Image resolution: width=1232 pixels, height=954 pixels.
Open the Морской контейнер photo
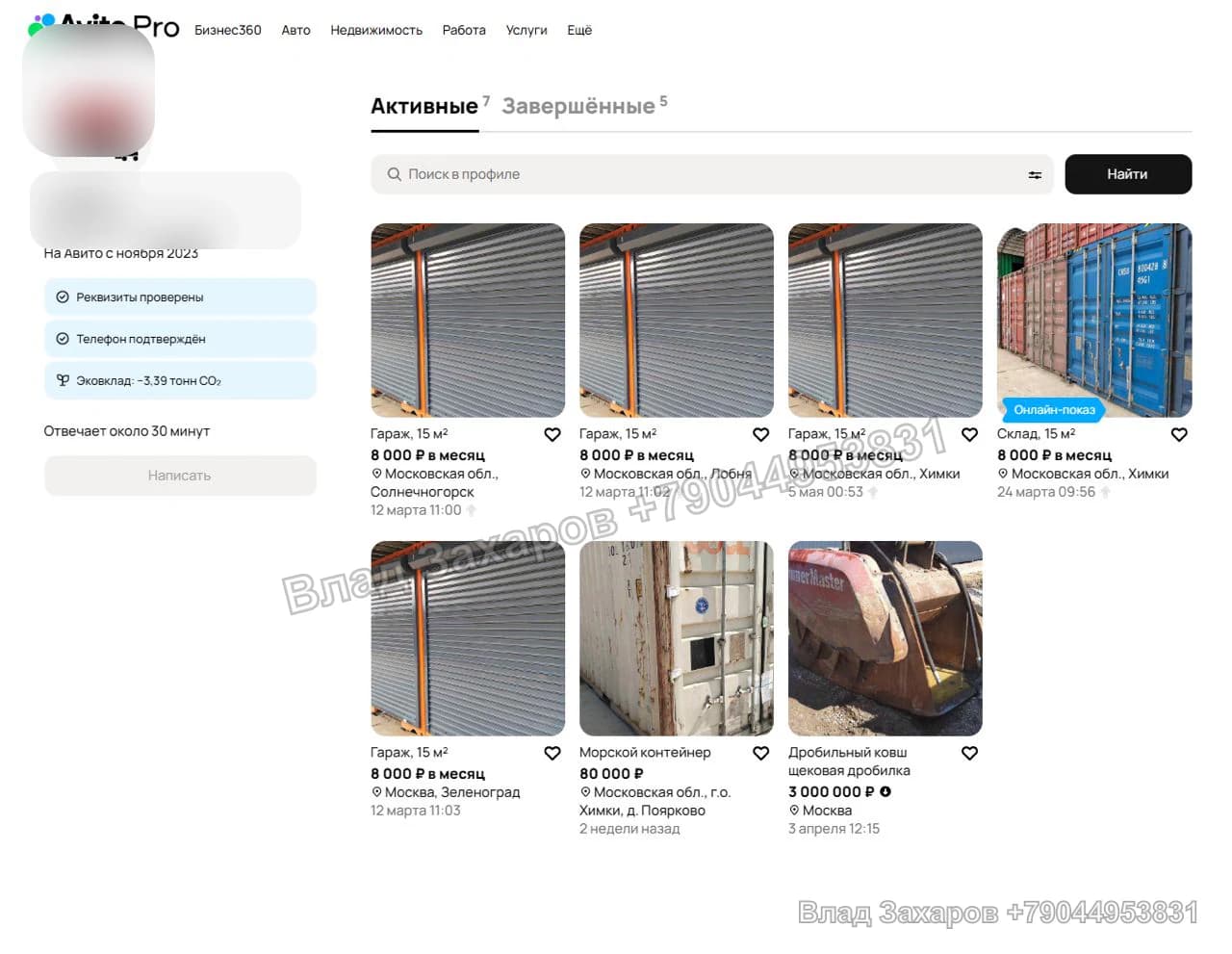[x=677, y=638]
